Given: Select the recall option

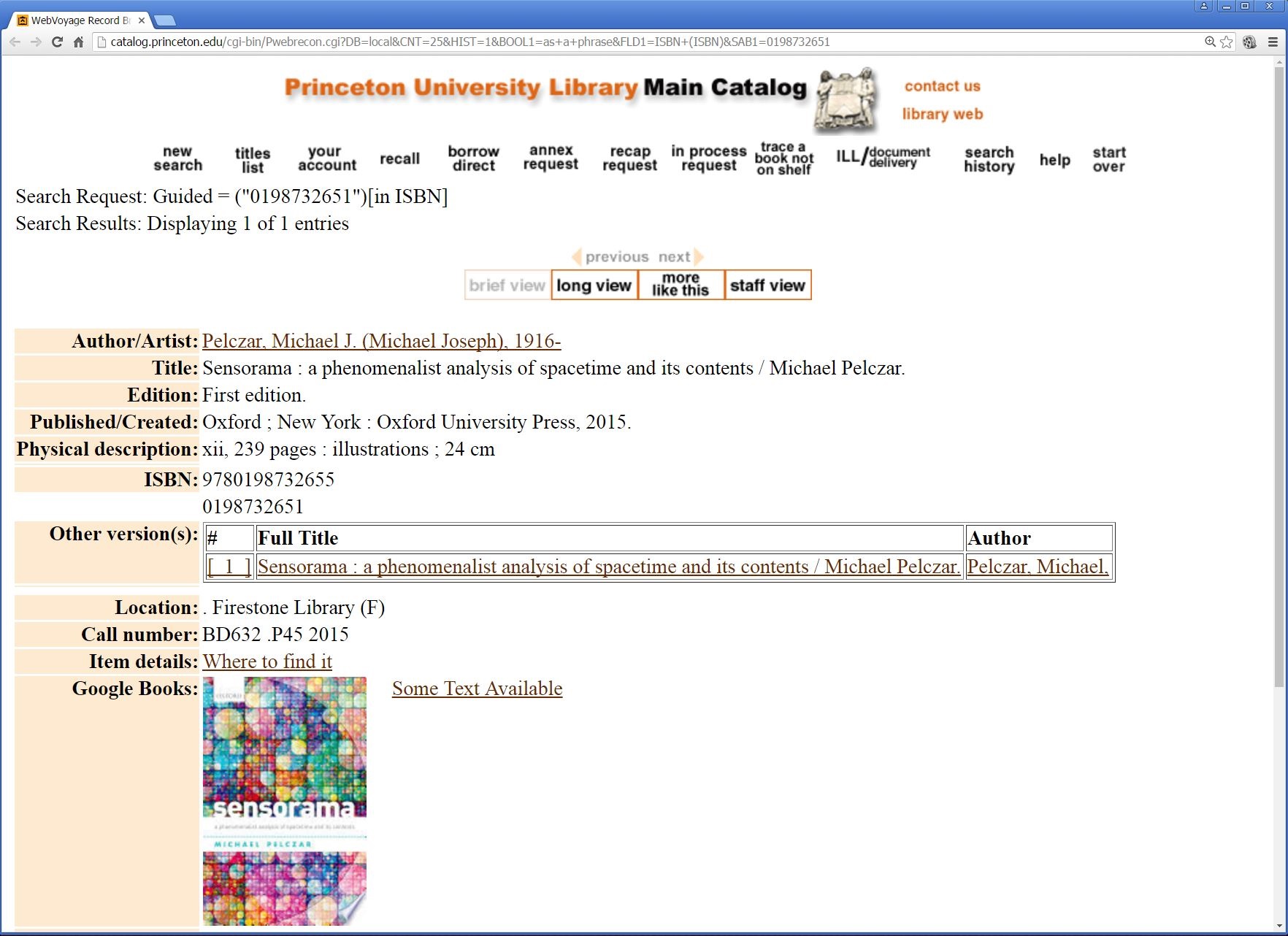Looking at the screenshot, I should click(x=399, y=158).
